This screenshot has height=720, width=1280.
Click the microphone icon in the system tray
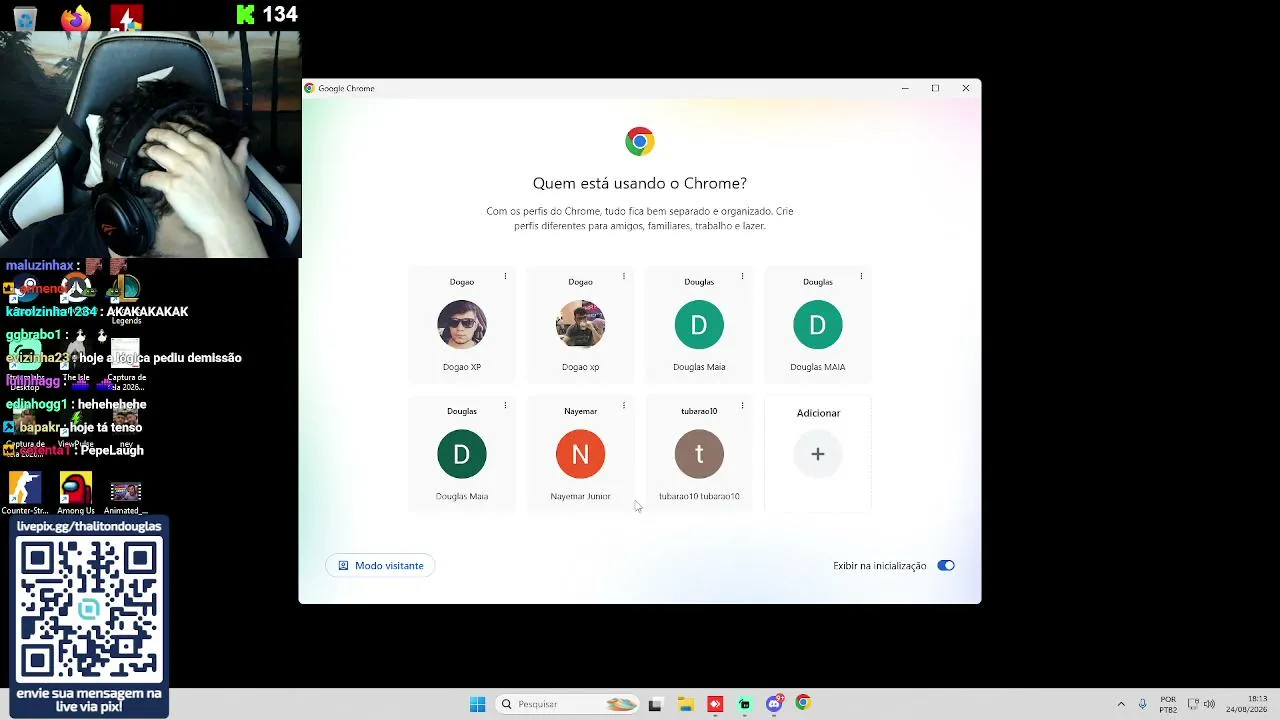(x=1142, y=704)
